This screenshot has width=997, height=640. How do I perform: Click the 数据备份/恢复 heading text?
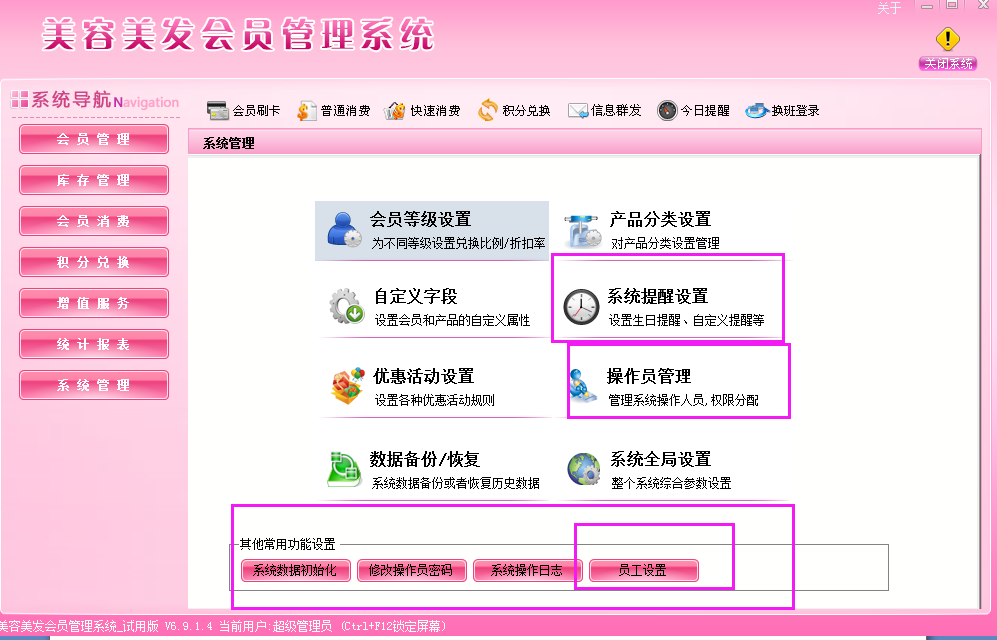click(425, 459)
